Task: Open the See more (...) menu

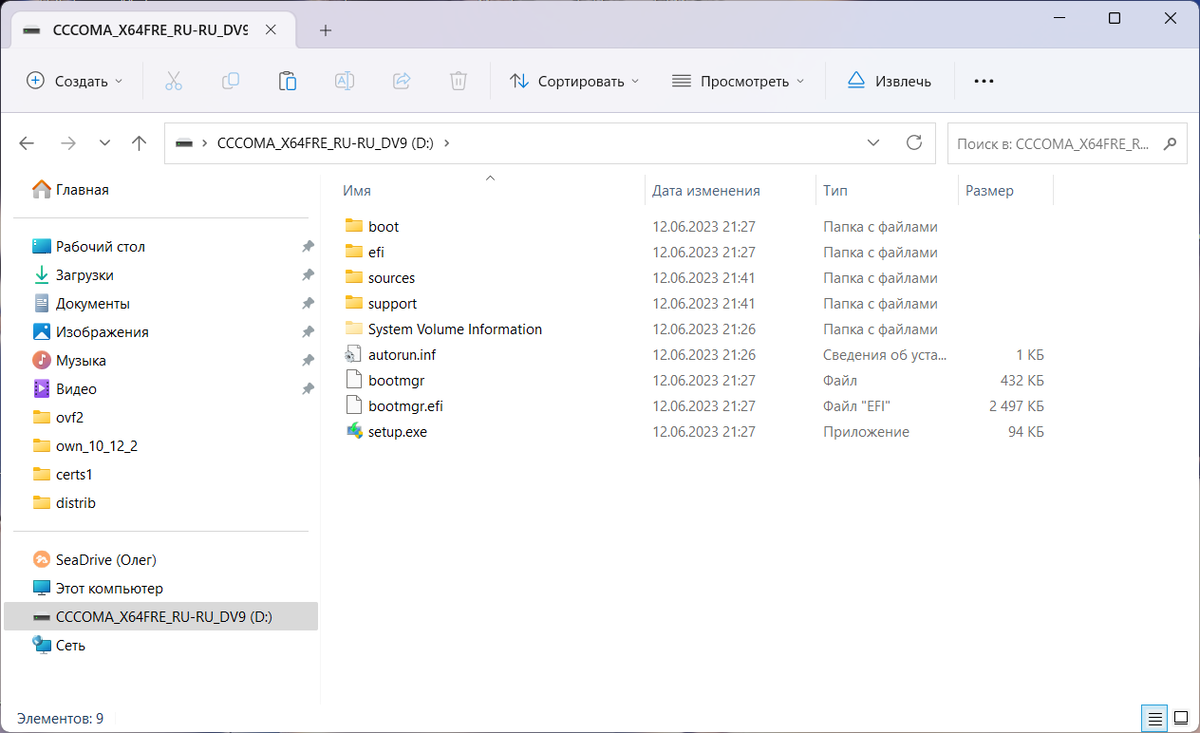Action: [x=983, y=81]
